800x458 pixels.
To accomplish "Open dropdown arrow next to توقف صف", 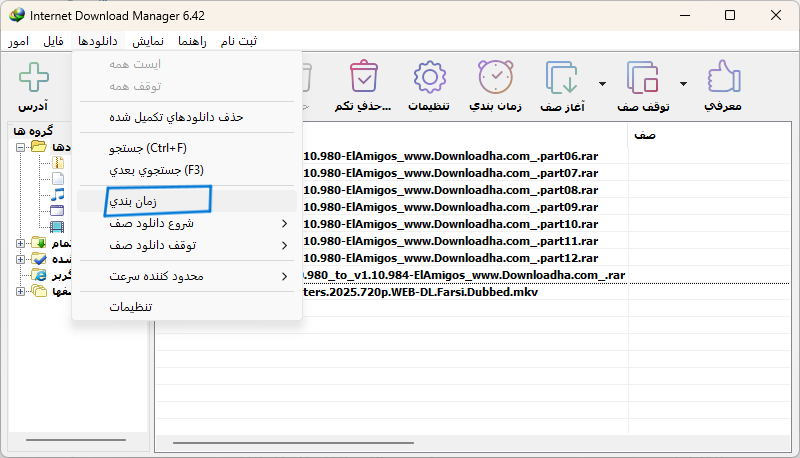I will [683, 84].
